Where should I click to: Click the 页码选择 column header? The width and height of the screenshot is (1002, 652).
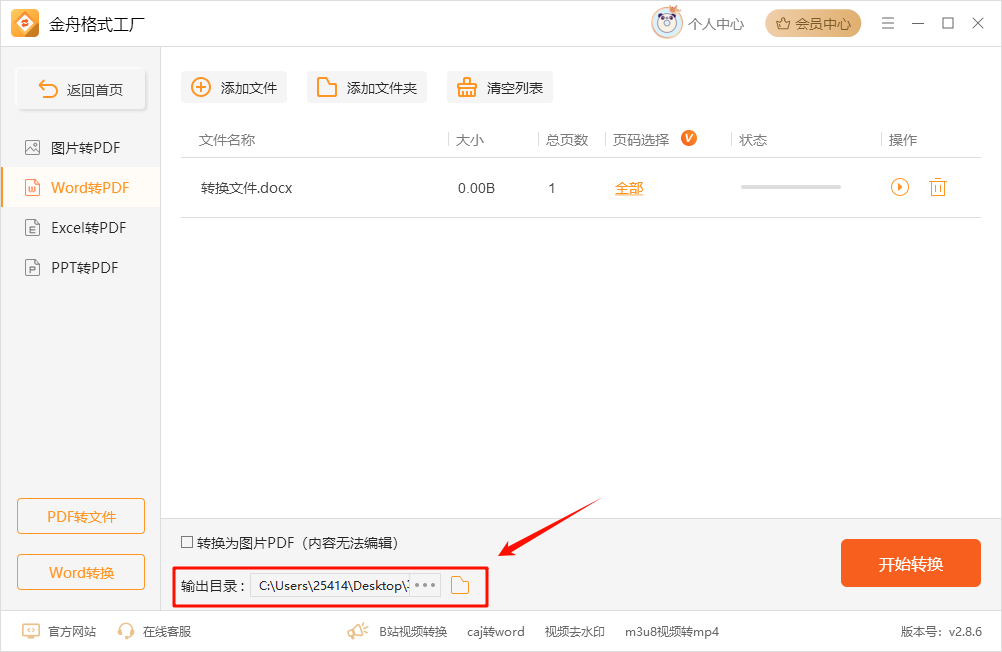641,140
